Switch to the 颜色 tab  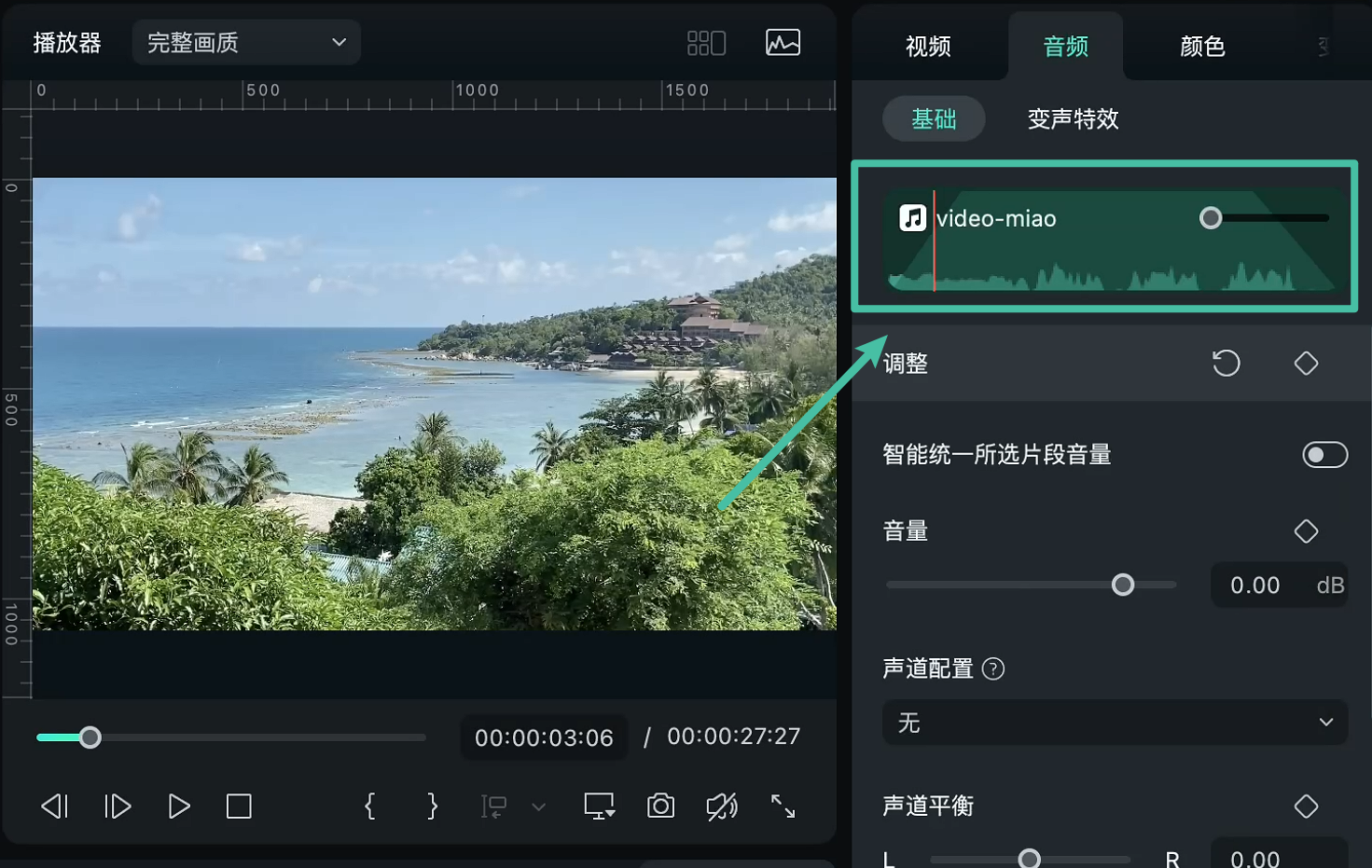click(1201, 46)
